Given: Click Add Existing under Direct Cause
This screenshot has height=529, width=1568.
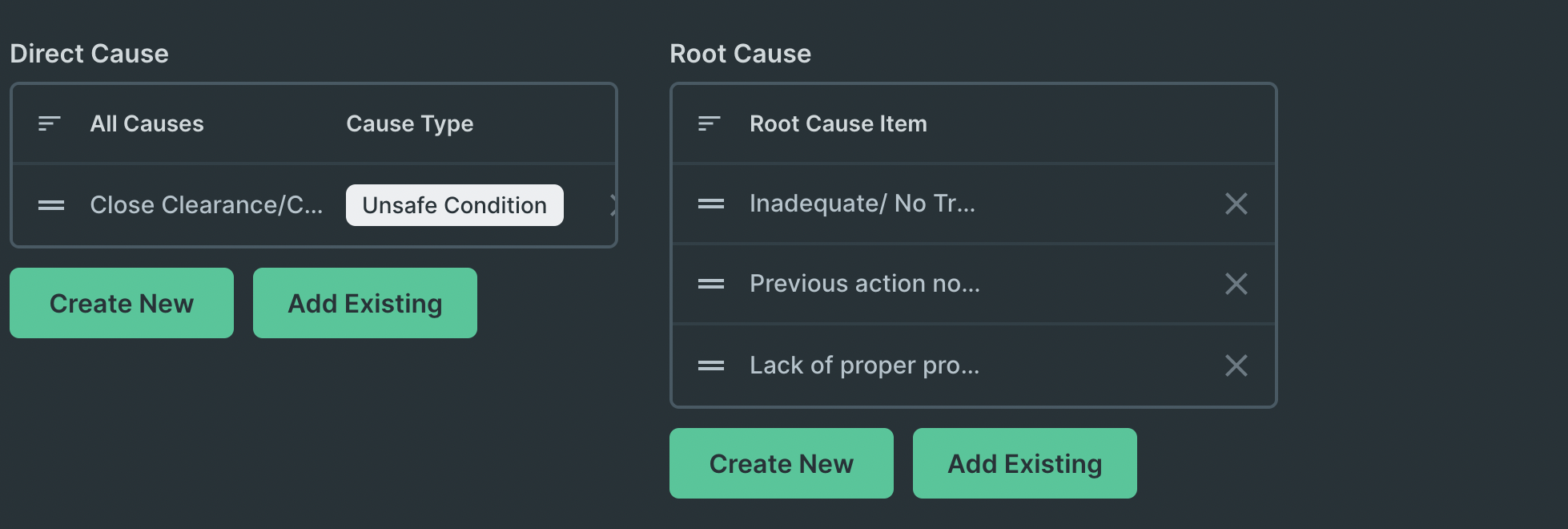Looking at the screenshot, I should tap(365, 303).
